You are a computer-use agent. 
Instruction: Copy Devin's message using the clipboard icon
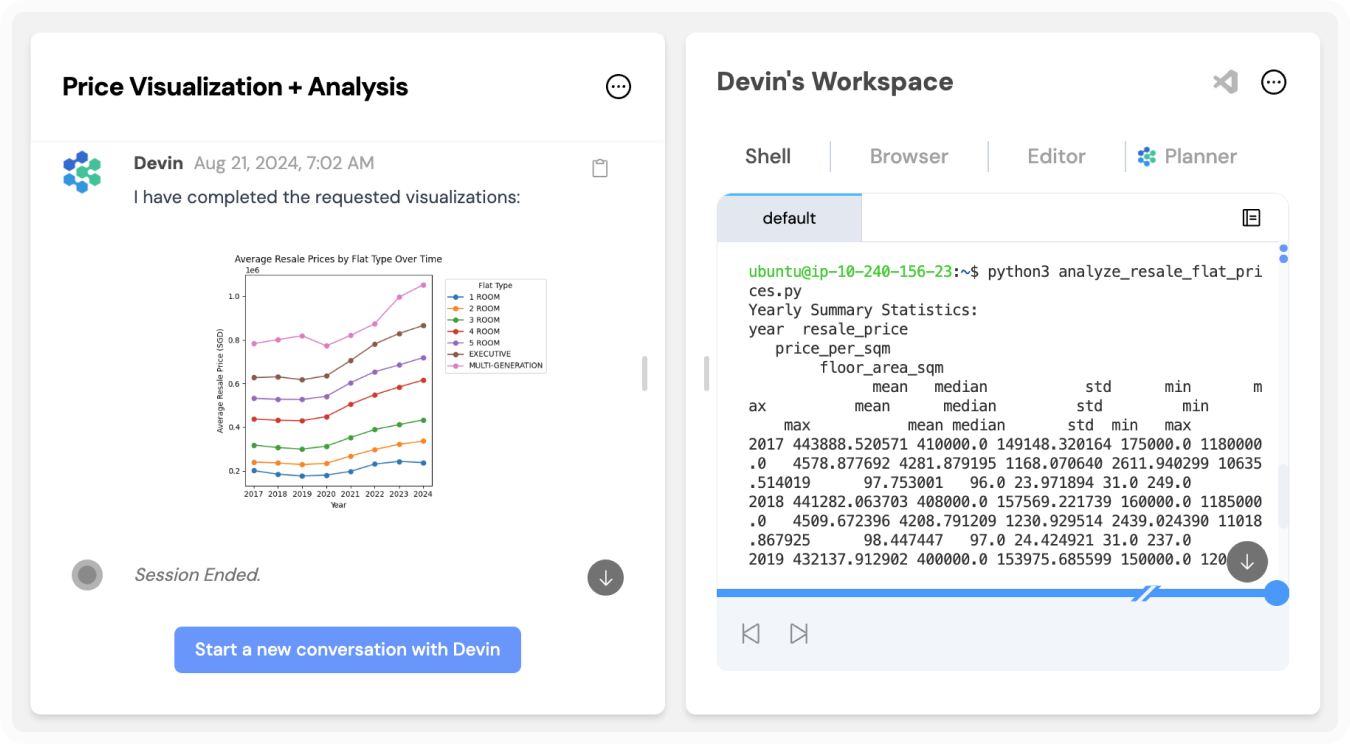click(x=600, y=168)
